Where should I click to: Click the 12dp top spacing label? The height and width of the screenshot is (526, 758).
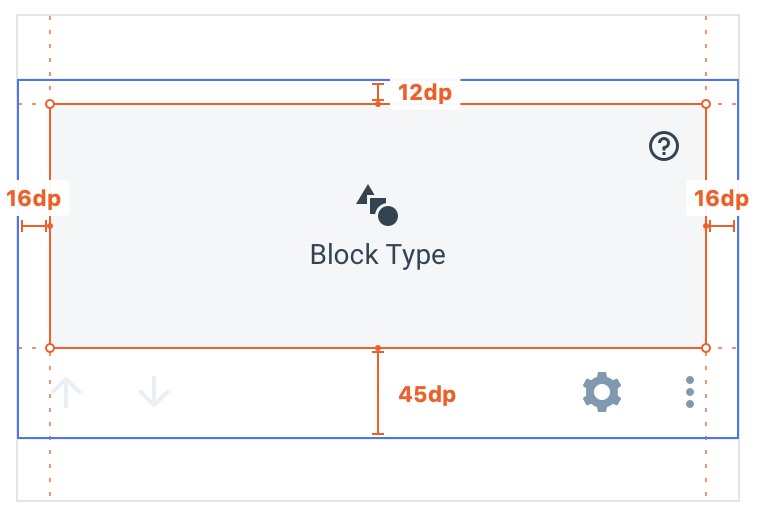pyautogui.click(x=425, y=93)
